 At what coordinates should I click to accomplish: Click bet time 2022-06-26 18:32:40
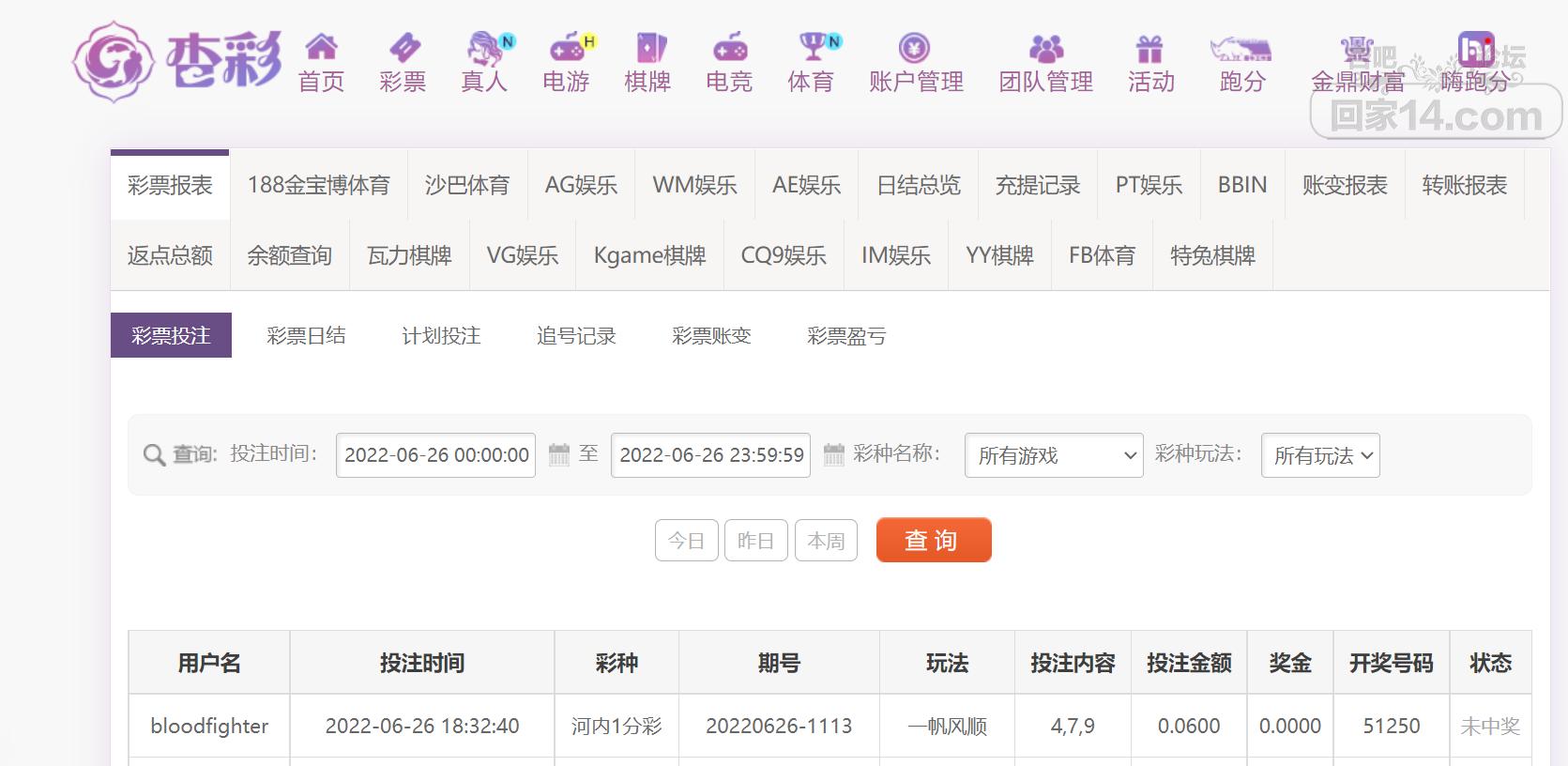422,726
